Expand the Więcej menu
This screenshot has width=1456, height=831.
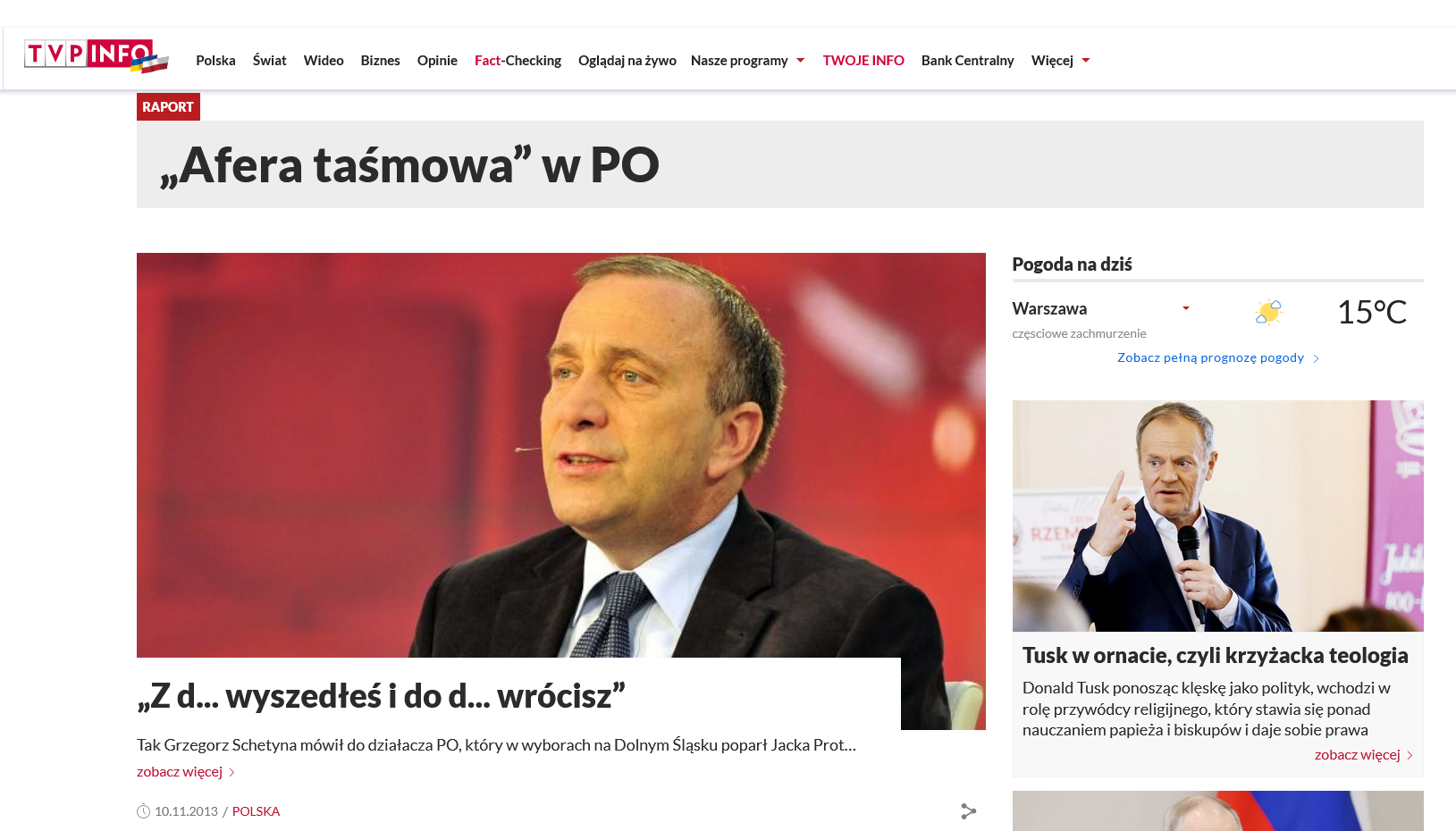[1061, 61]
